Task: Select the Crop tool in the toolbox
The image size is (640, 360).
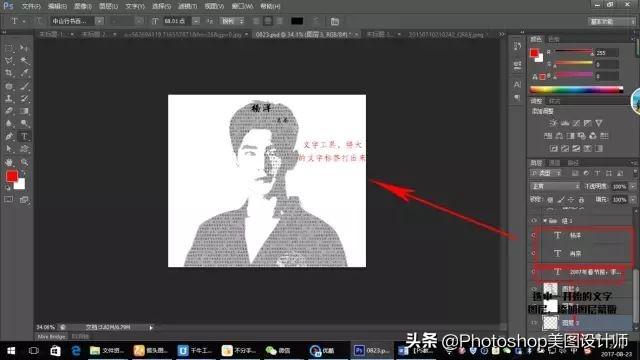Action: point(9,73)
